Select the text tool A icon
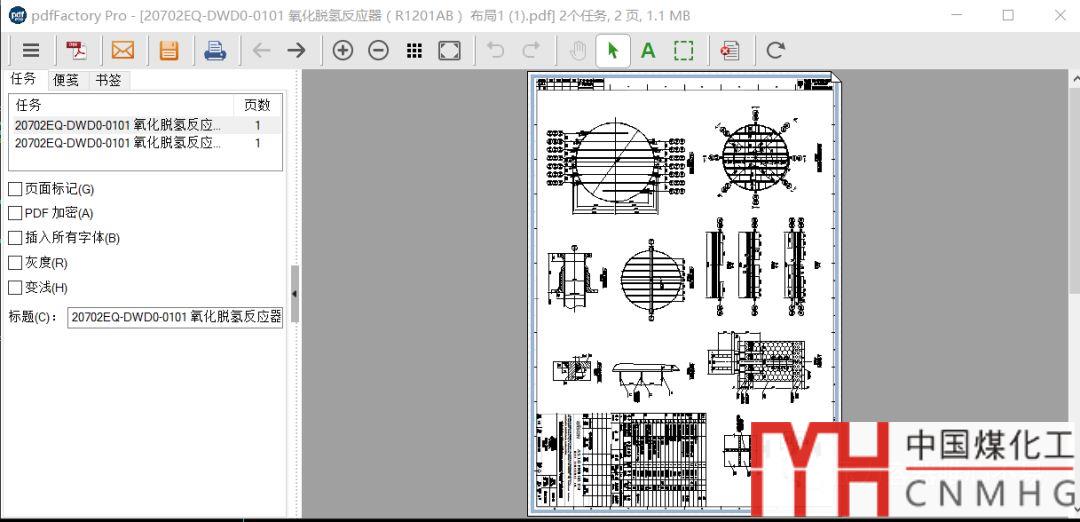 pyautogui.click(x=648, y=50)
